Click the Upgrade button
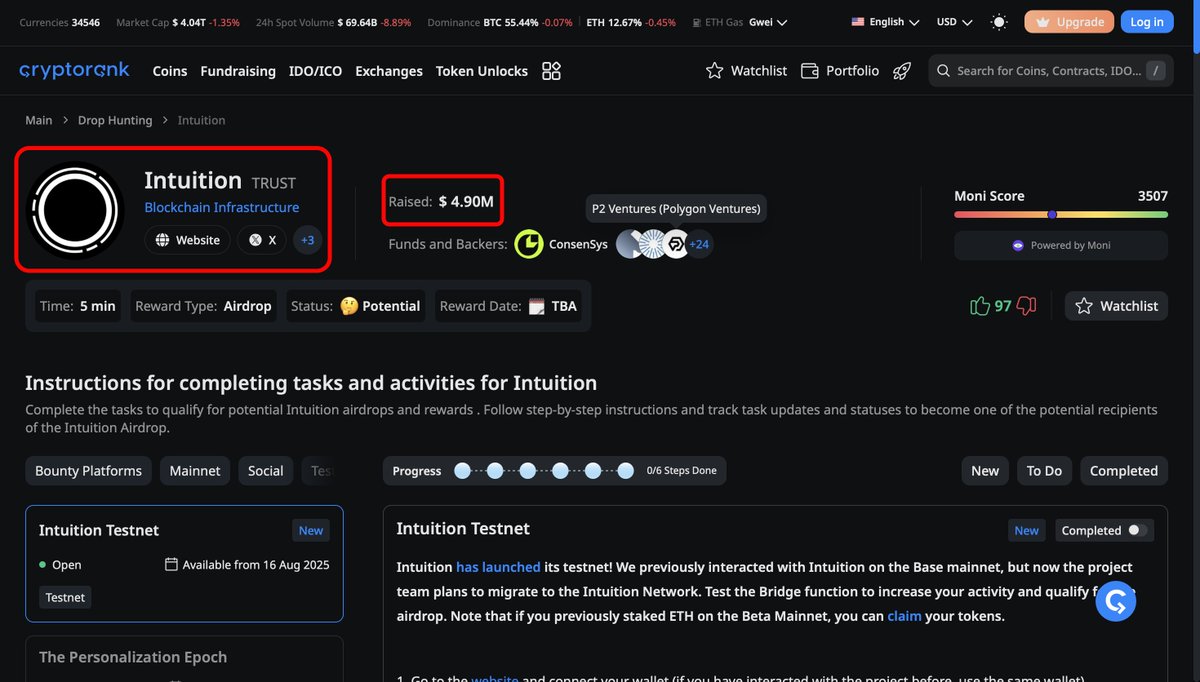Image resolution: width=1200 pixels, height=682 pixels. click(x=1069, y=22)
